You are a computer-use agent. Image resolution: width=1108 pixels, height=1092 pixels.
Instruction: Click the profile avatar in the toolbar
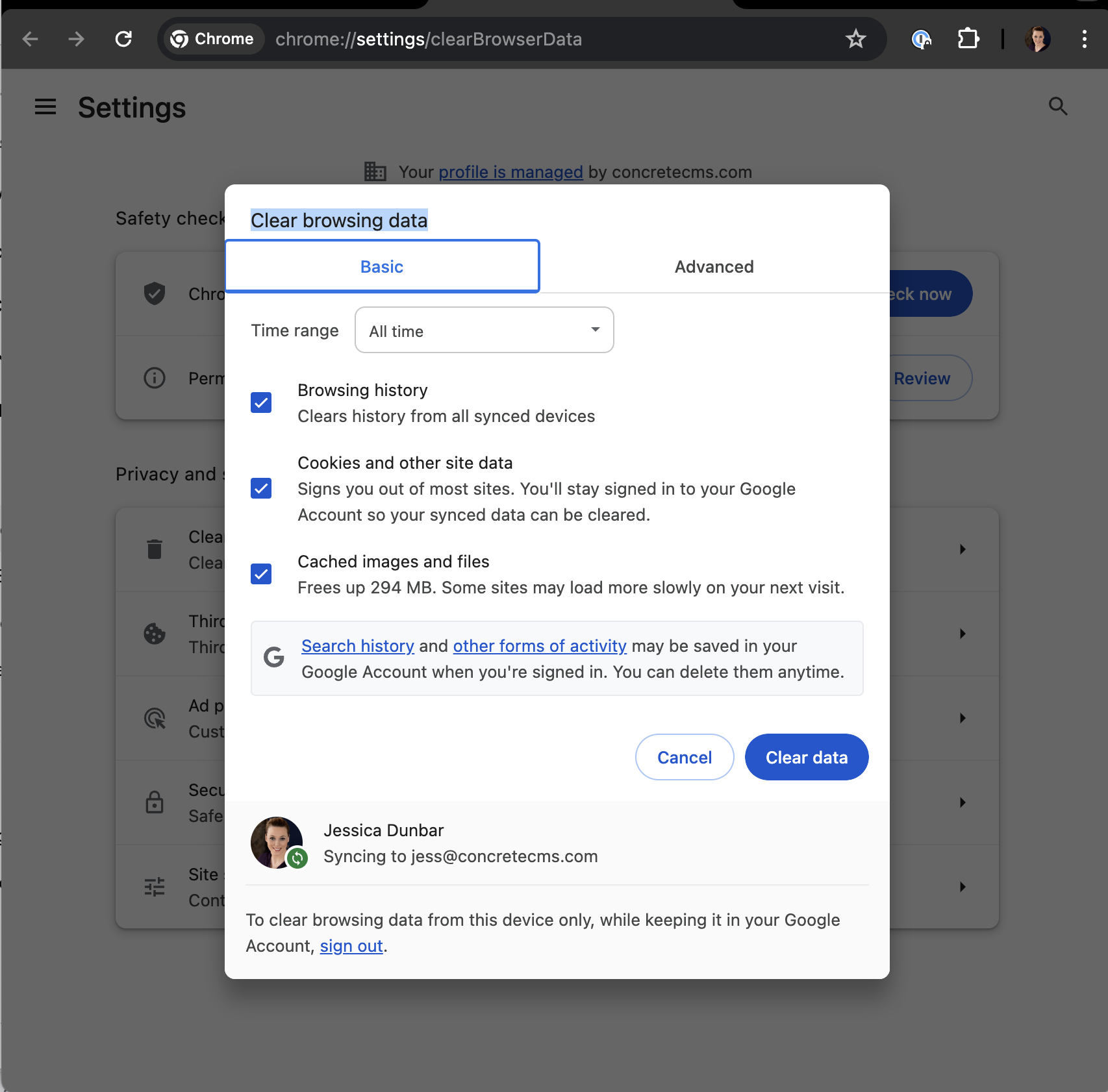point(1037,39)
